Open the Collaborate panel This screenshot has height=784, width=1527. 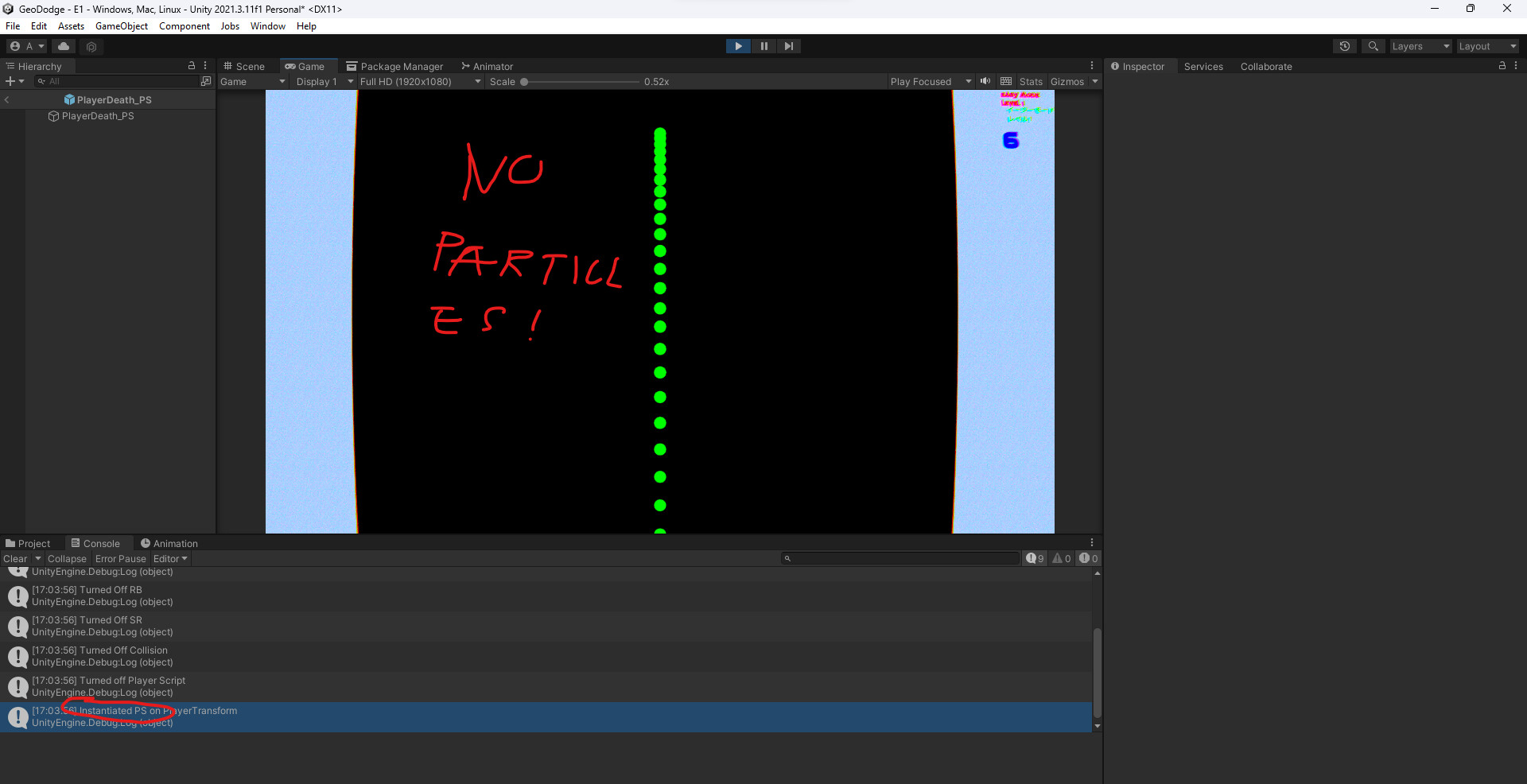pyautogui.click(x=1266, y=67)
